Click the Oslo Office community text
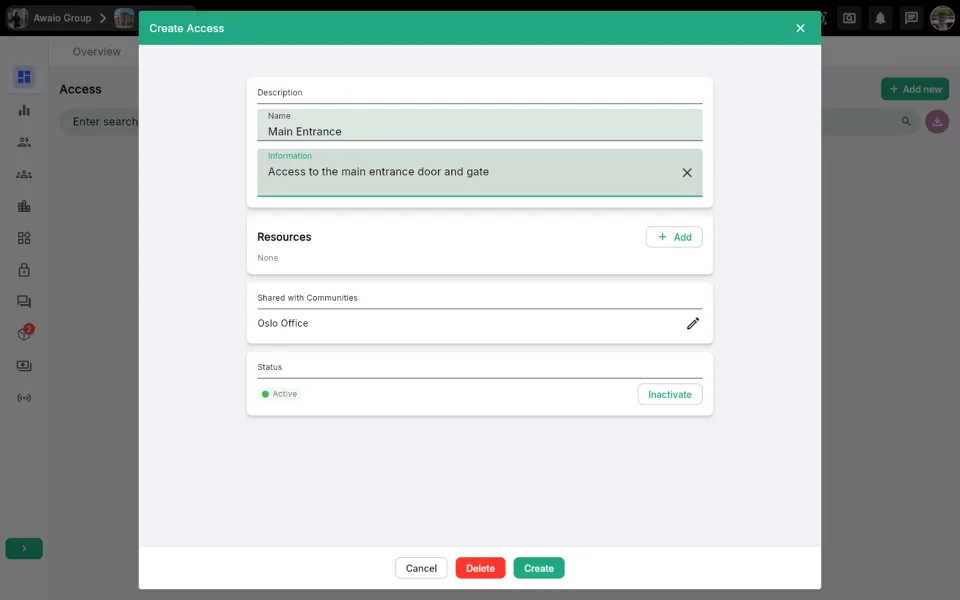Image resolution: width=960 pixels, height=600 pixels. tap(283, 323)
